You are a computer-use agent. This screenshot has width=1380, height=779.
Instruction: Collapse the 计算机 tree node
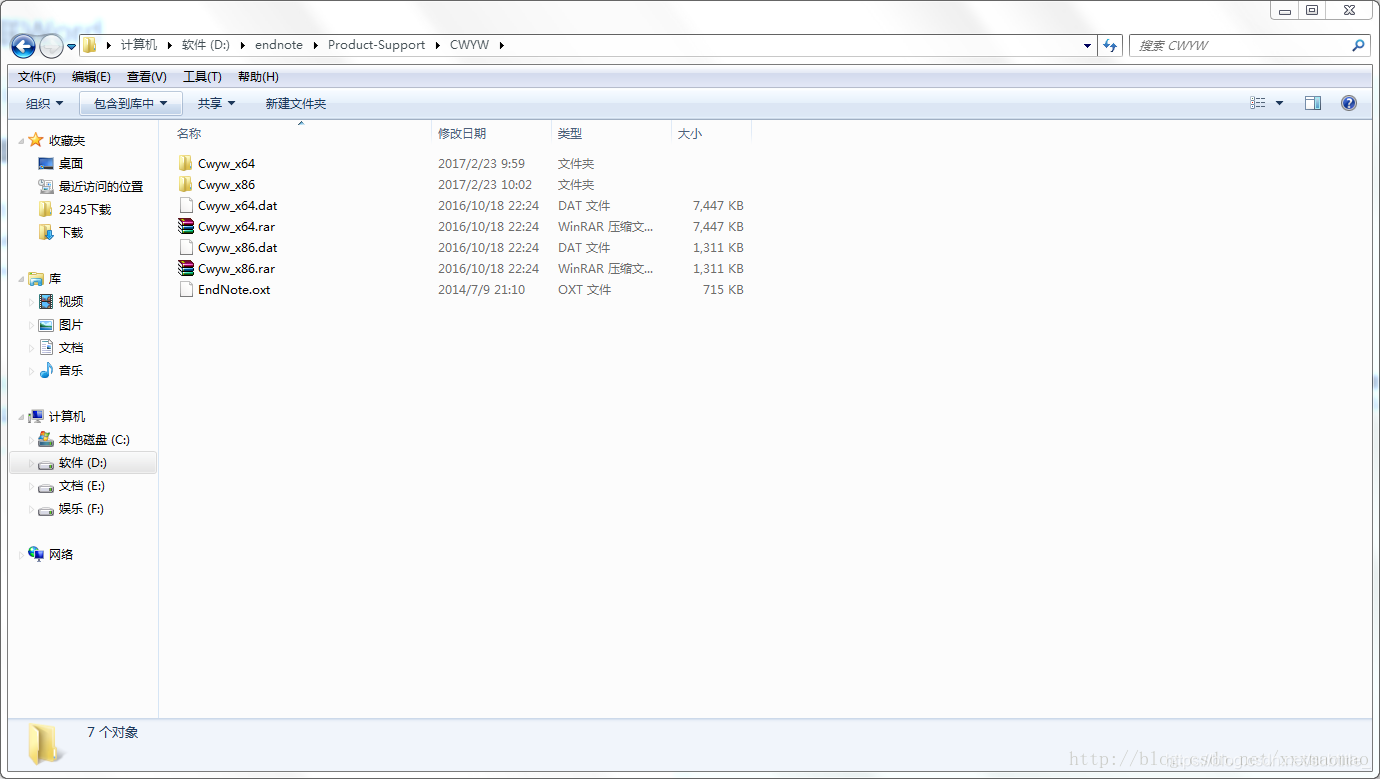[21, 417]
